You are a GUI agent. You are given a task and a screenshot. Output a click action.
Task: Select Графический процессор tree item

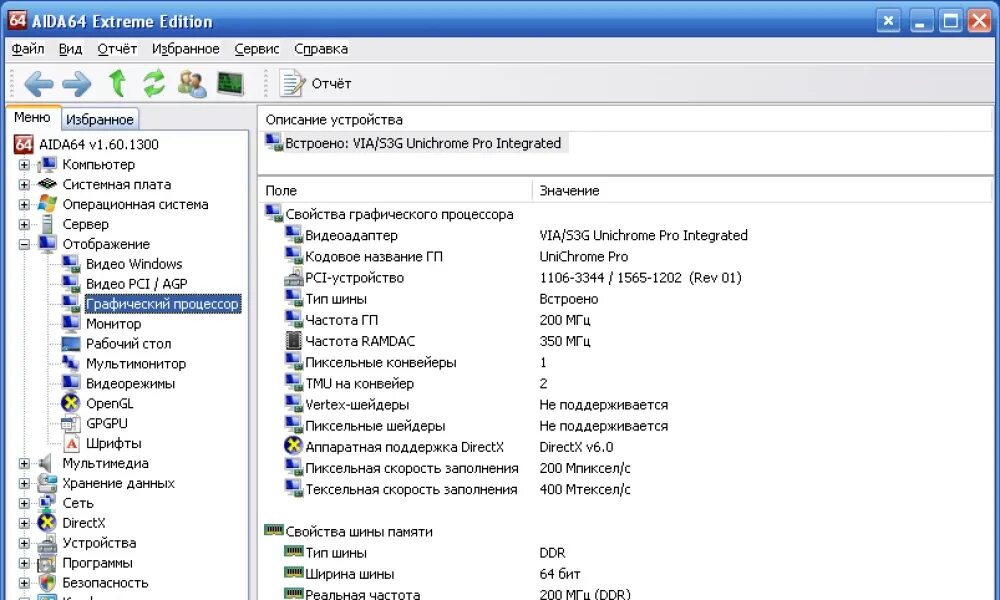(x=163, y=304)
